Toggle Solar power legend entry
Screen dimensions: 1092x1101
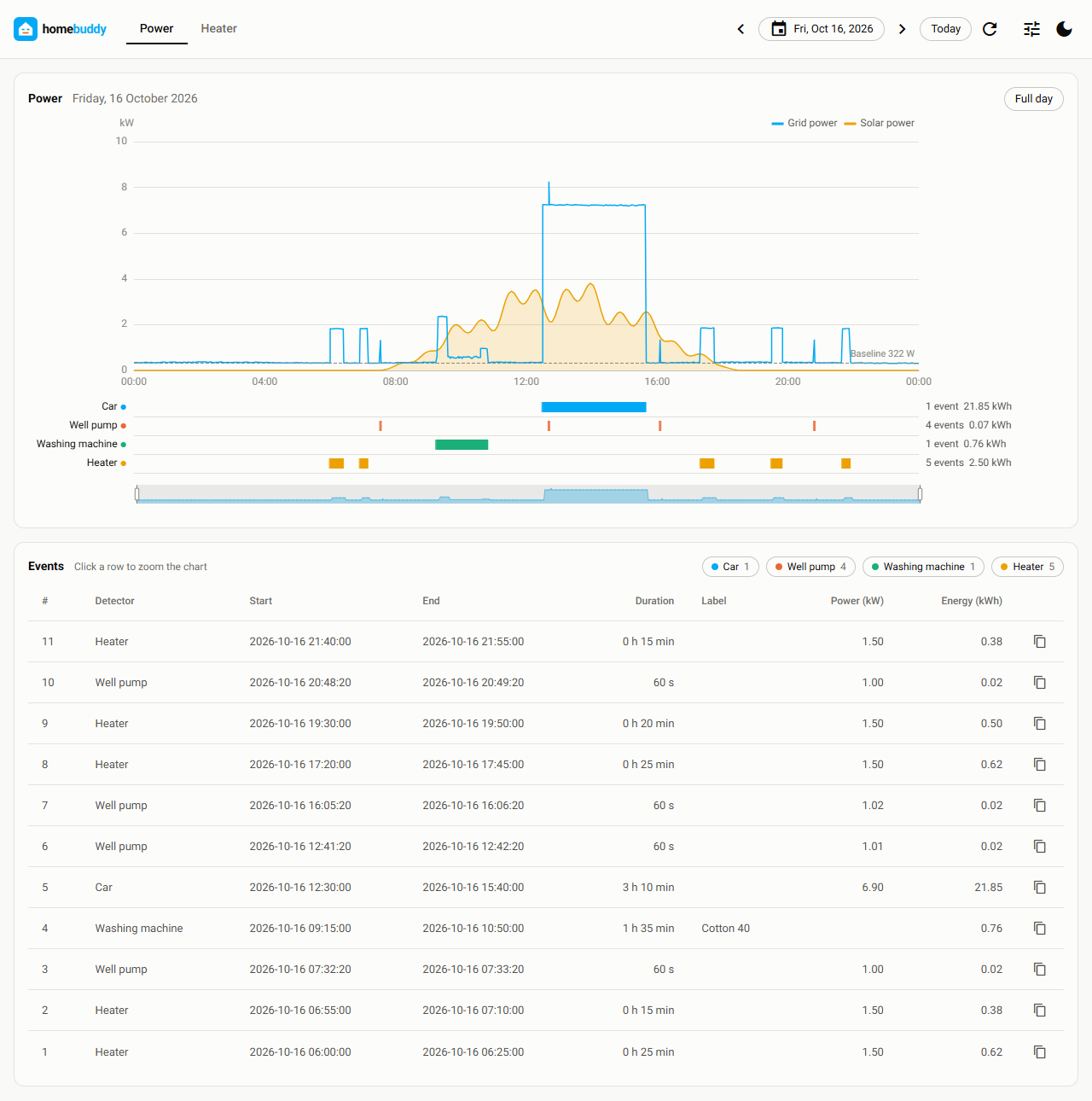pyautogui.click(x=879, y=123)
